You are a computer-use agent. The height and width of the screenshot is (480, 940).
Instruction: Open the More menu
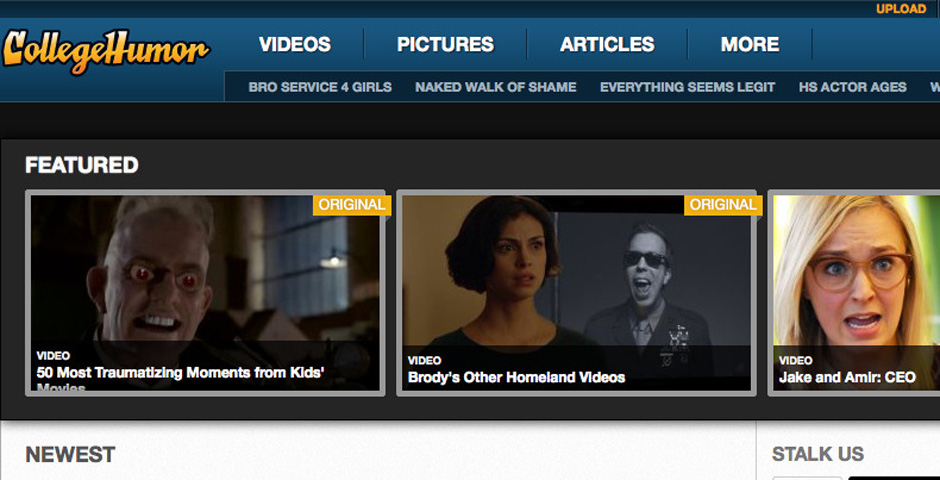750,44
